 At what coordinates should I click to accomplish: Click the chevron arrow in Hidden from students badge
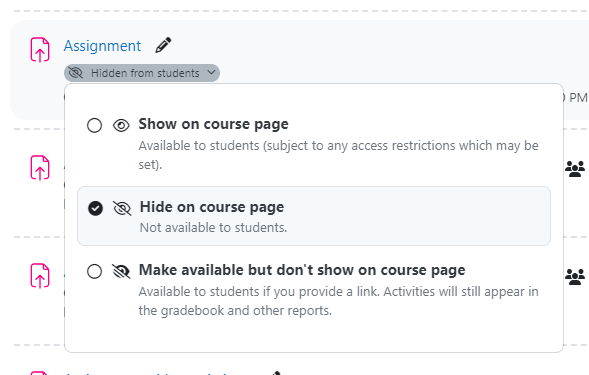211,72
